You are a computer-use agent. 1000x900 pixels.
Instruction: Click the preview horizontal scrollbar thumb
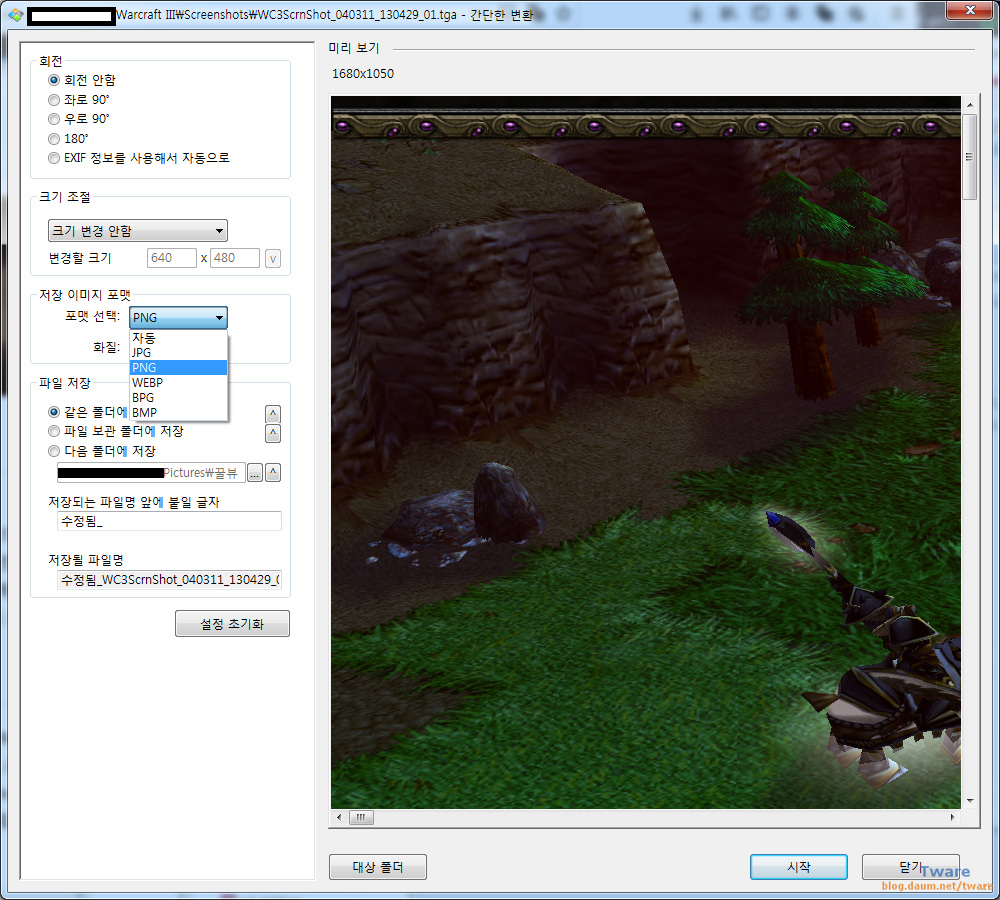coord(361,817)
